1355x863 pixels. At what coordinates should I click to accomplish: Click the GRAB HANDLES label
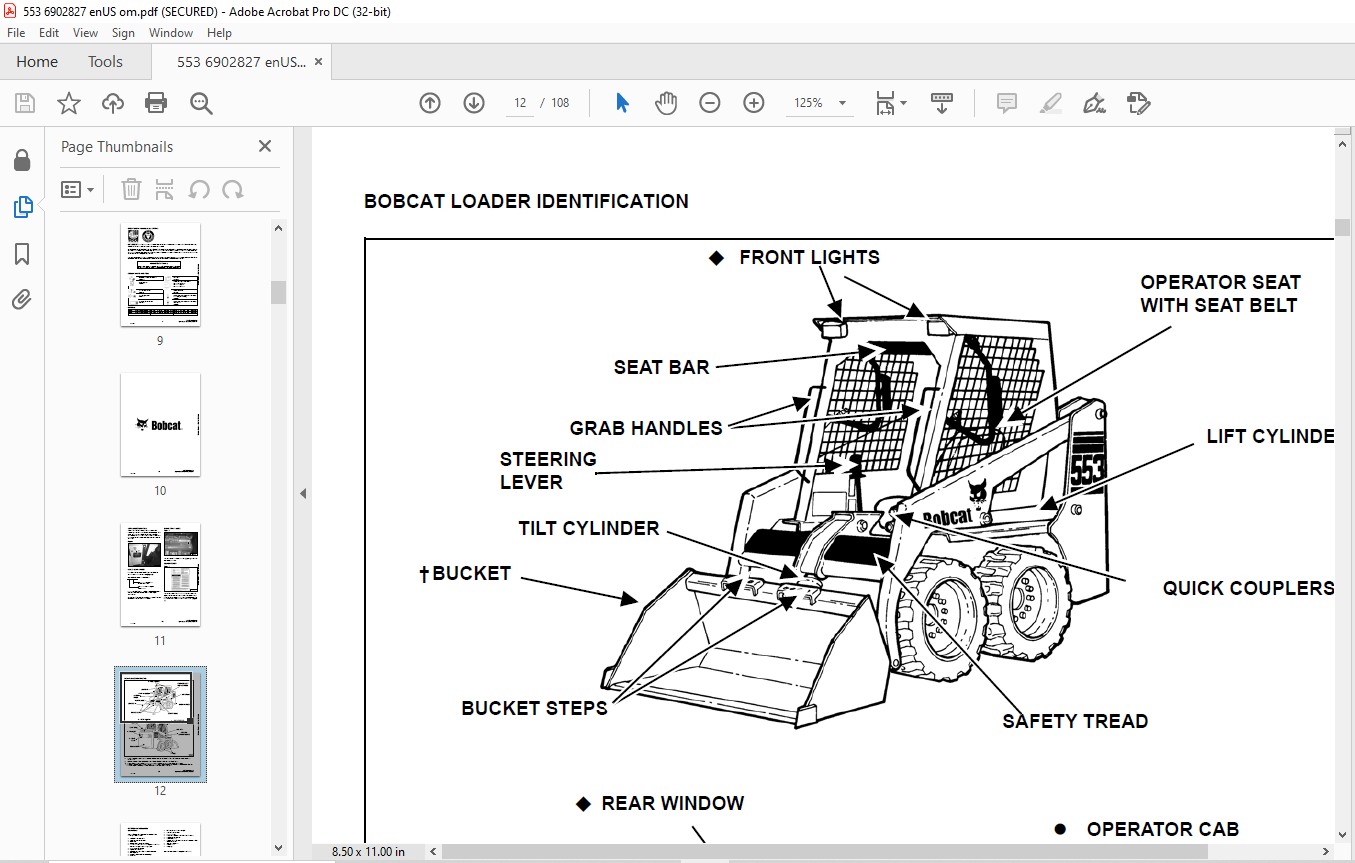click(x=646, y=428)
